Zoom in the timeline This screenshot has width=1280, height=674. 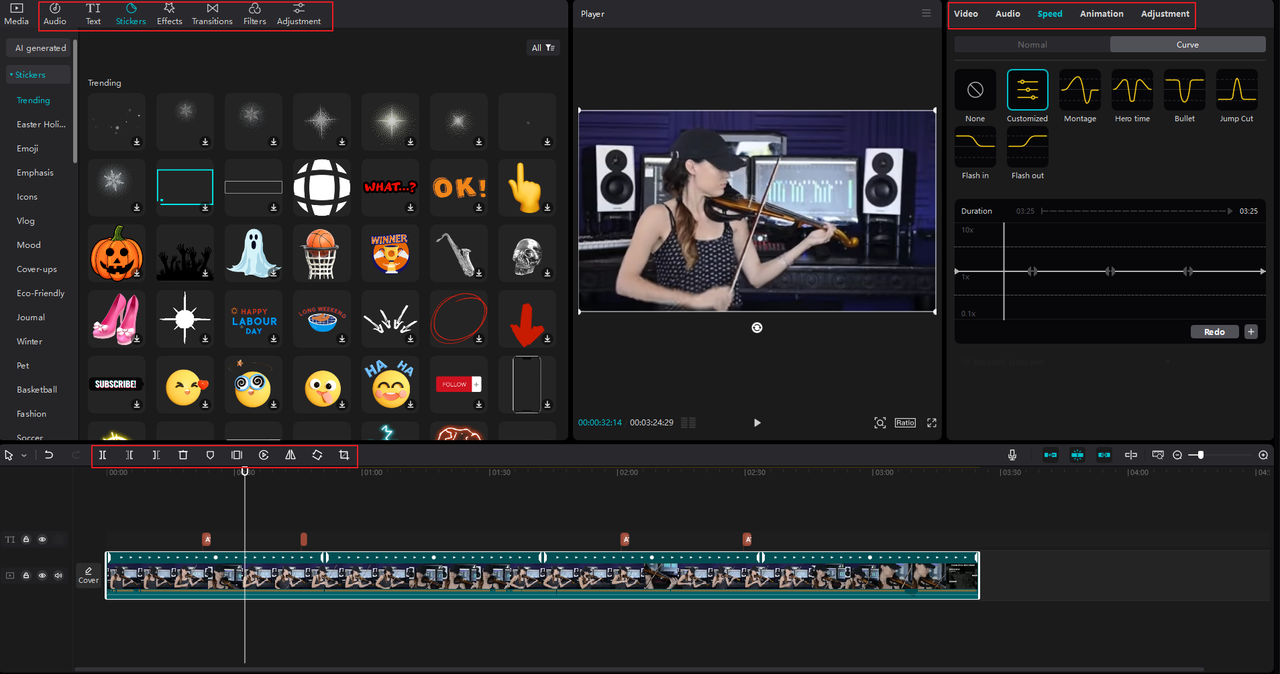click(1263, 455)
